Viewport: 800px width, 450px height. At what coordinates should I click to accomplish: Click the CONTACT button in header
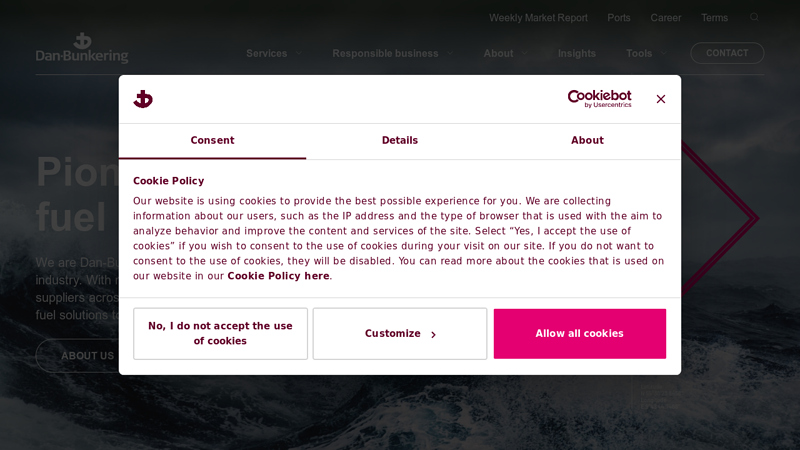(x=727, y=53)
